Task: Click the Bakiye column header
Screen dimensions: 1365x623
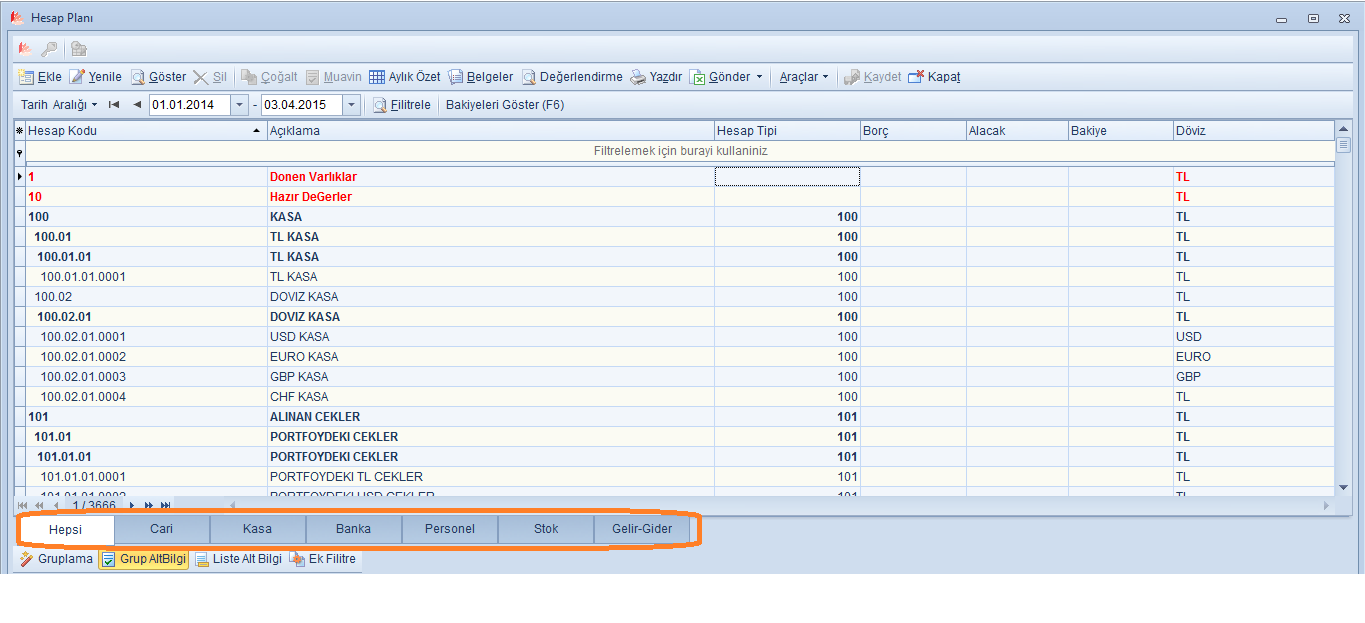Action: [1121, 131]
